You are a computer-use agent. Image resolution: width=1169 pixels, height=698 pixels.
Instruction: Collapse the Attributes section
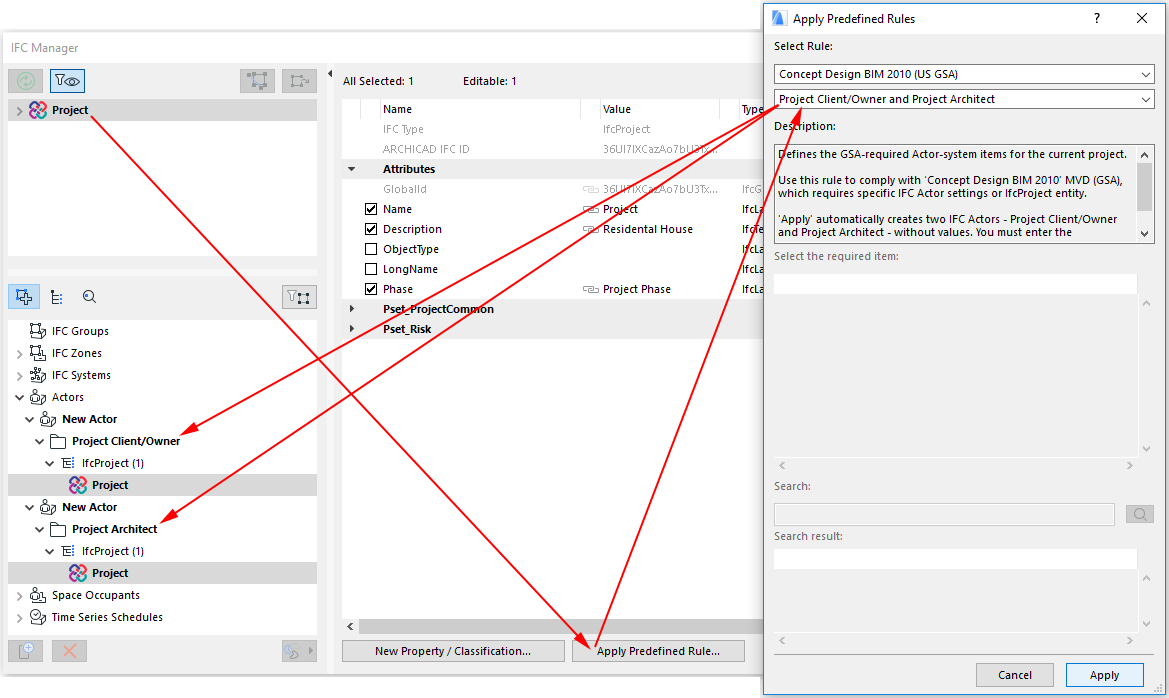coord(352,169)
